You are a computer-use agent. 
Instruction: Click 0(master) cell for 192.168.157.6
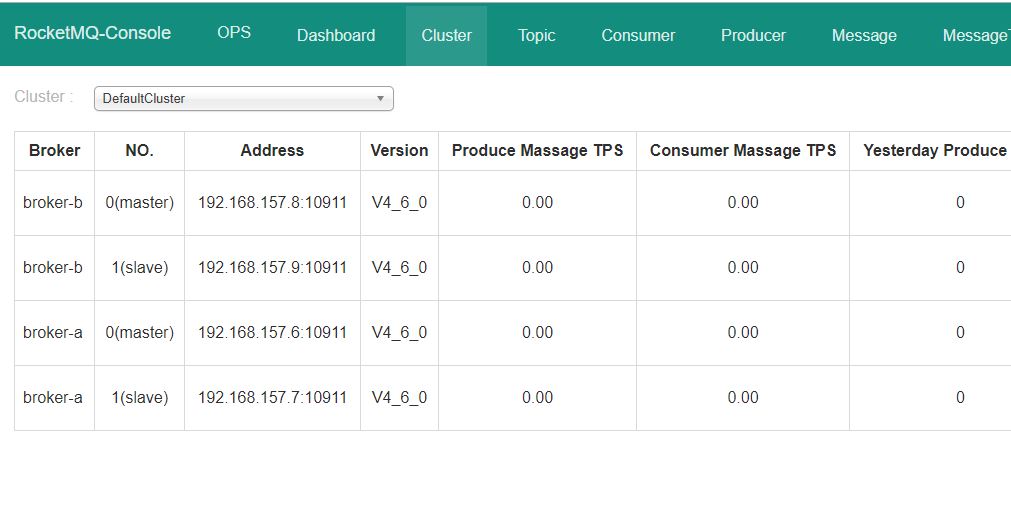(140, 333)
